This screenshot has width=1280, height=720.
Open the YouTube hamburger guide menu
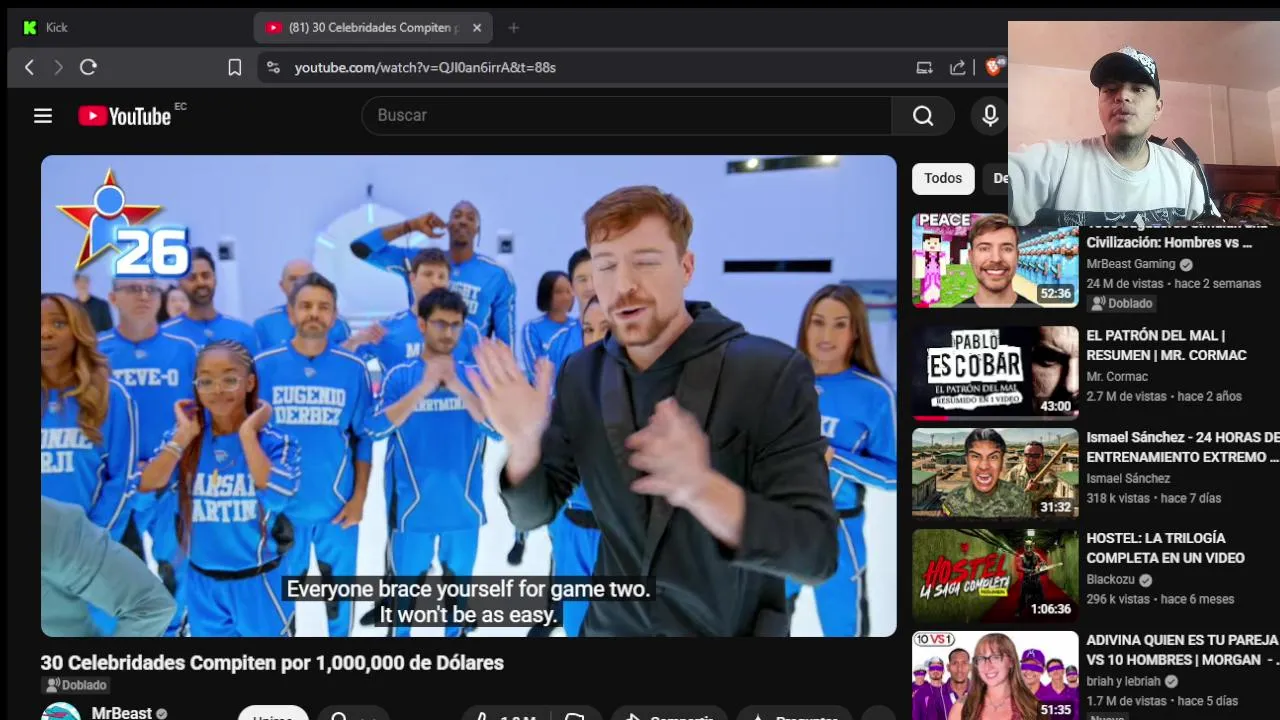[x=43, y=116]
